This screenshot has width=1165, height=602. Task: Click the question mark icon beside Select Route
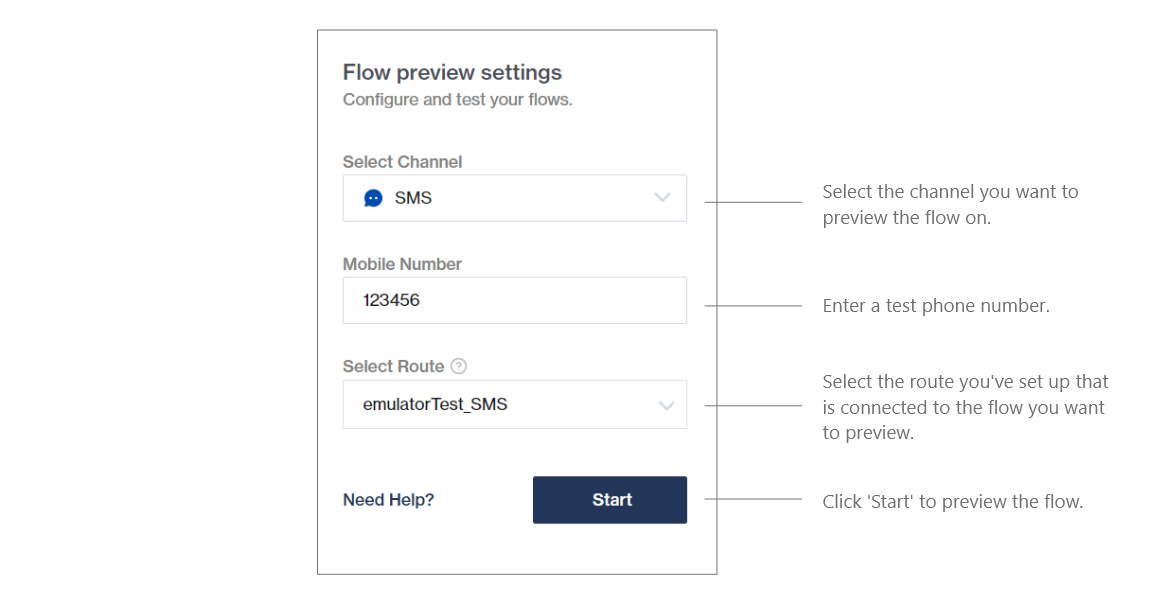[458, 366]
